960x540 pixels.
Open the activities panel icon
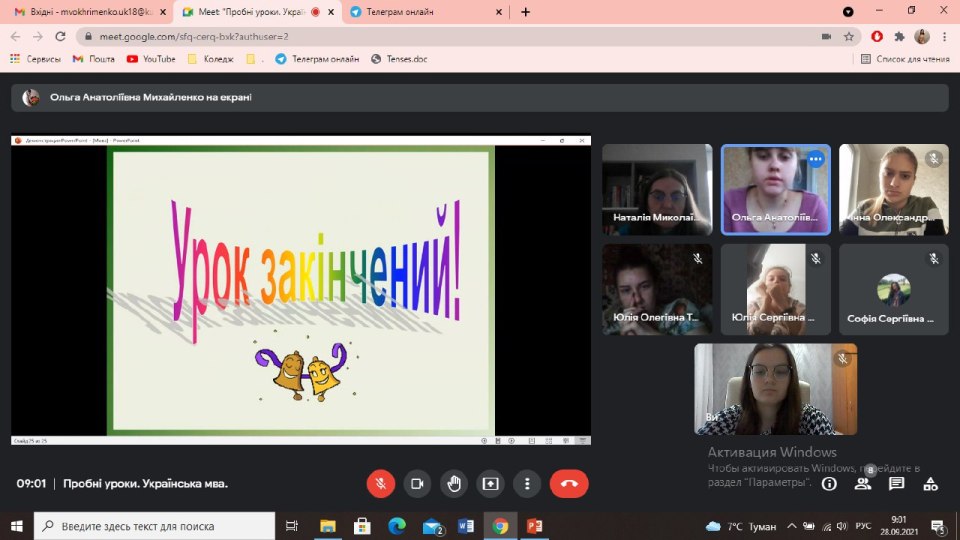931,483
